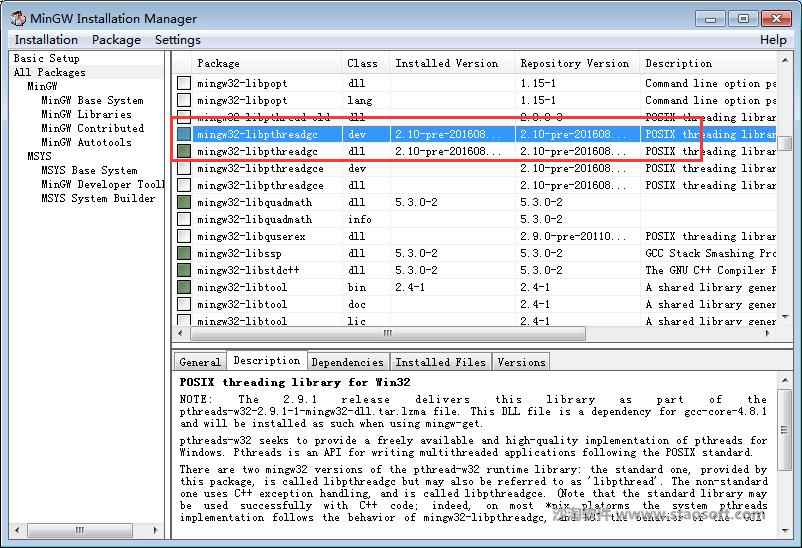Toggle checkbox for mingw32-libpthreadgc dev
Image resolution: width=802 pixels, height=548 pixels.
[184, 134]
